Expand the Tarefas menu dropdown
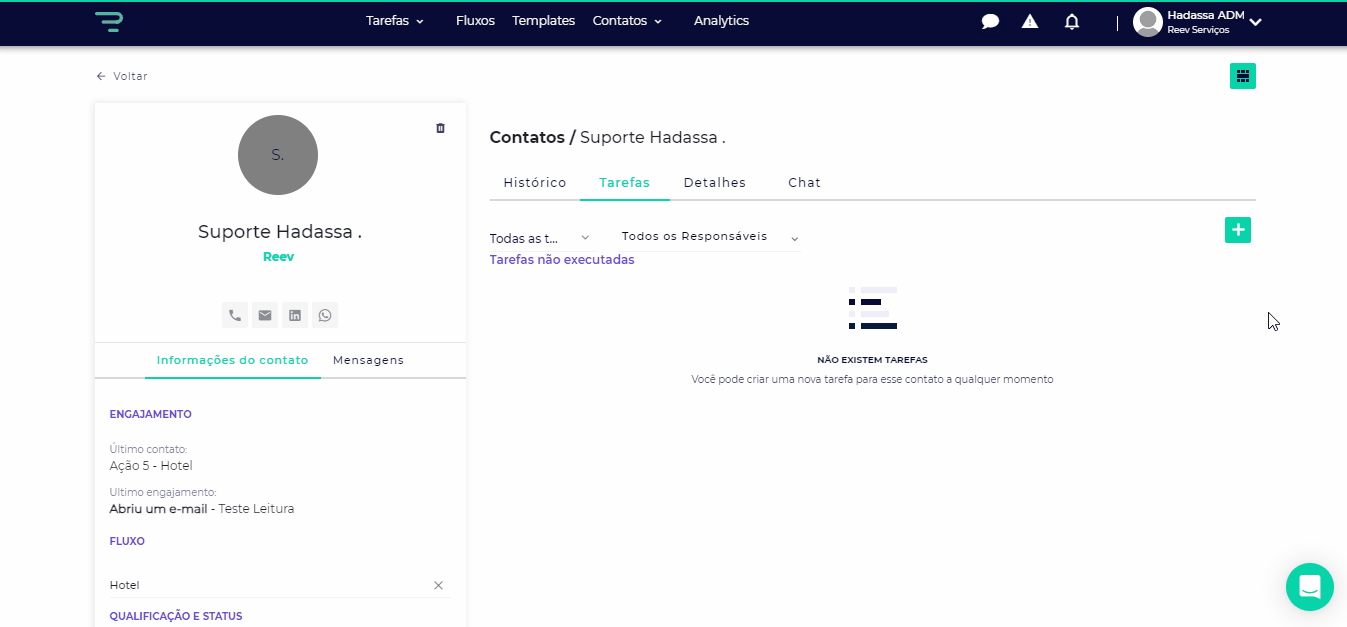The height and width of the screenshot is (627, 1347). click(395, 21)
